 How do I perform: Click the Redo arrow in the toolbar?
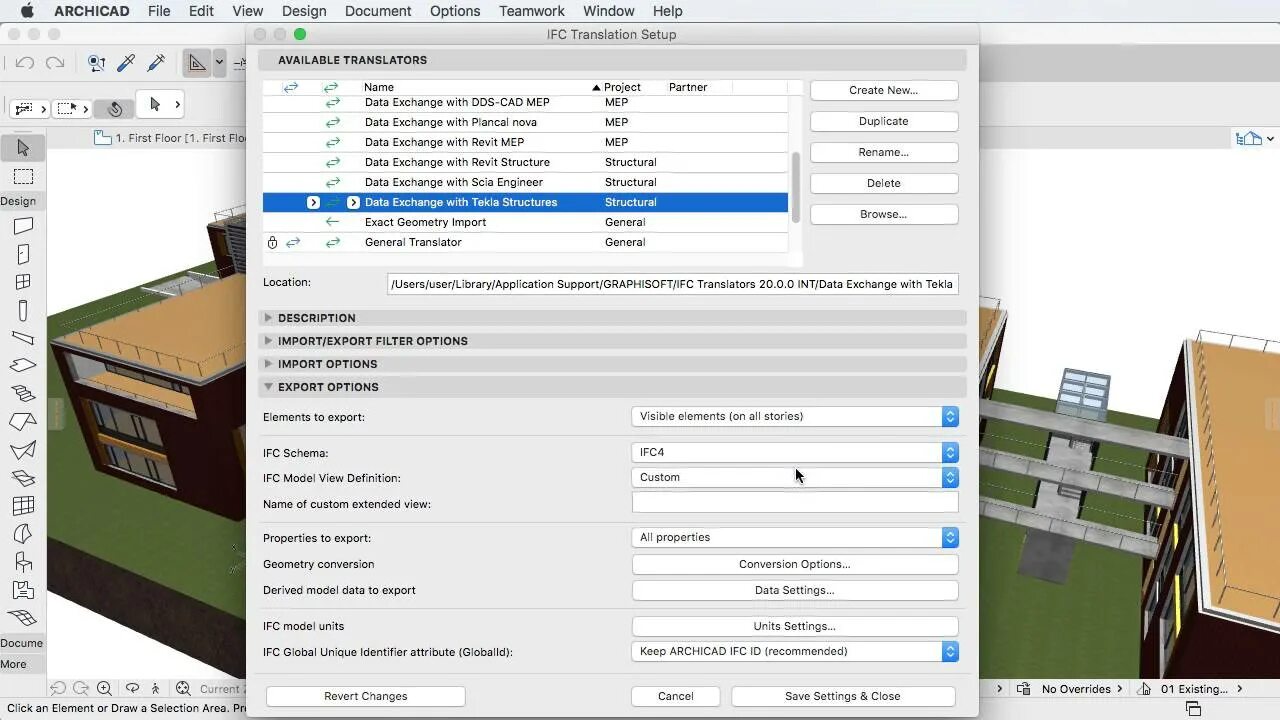point(55,63)
